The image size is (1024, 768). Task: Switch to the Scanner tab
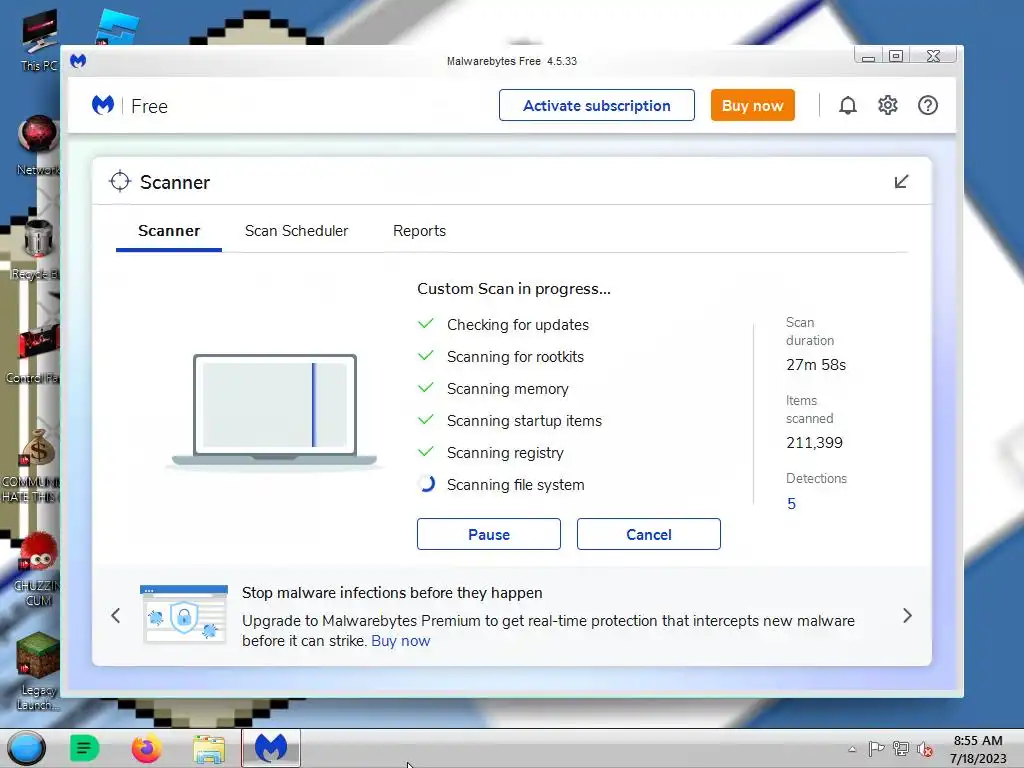tap(169, 231)
